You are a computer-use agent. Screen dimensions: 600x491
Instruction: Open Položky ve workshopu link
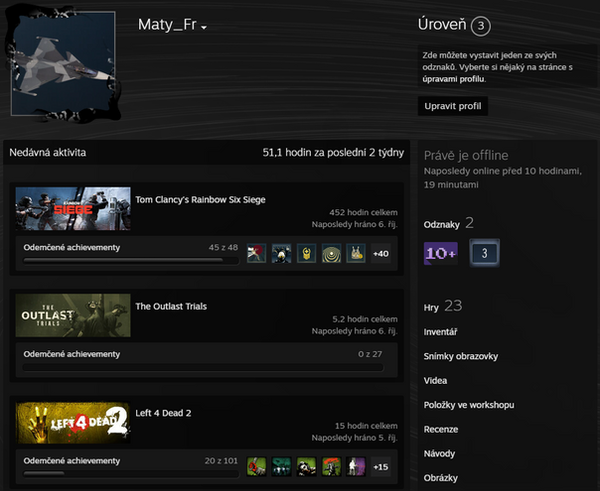pyautogui.click(x=469, y=405)
